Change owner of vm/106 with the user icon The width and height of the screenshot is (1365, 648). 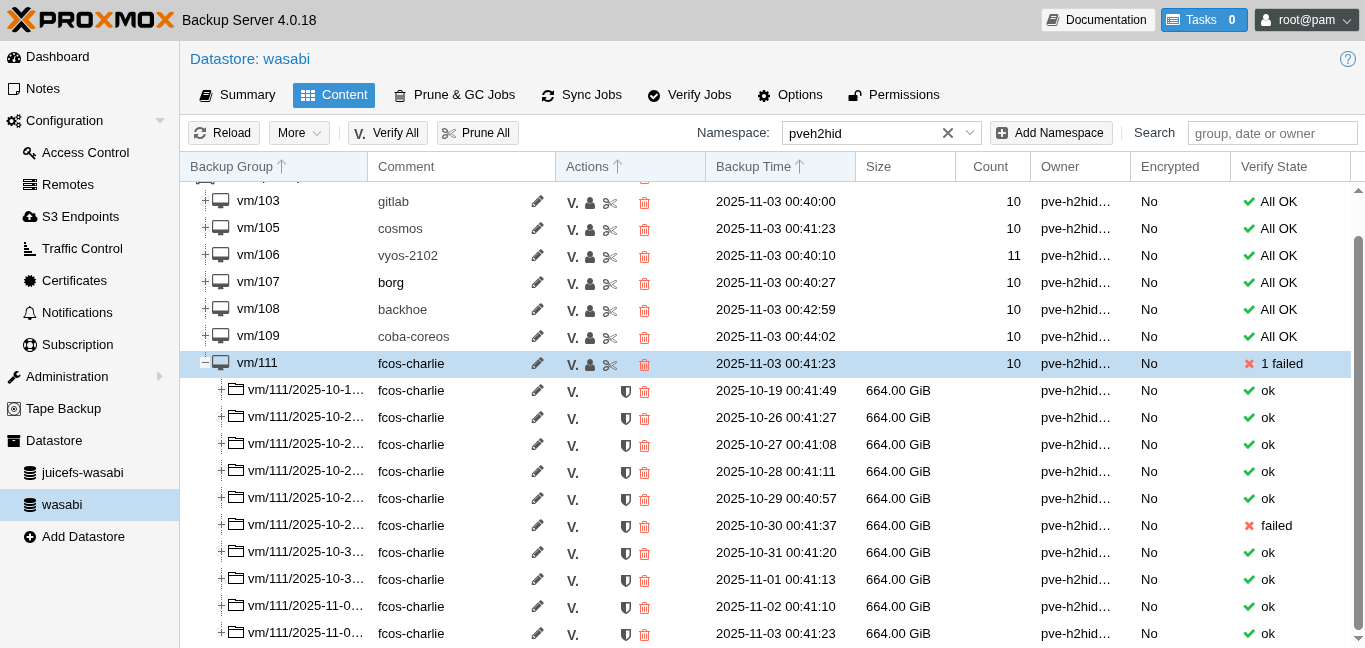click(x=589, y=256)
